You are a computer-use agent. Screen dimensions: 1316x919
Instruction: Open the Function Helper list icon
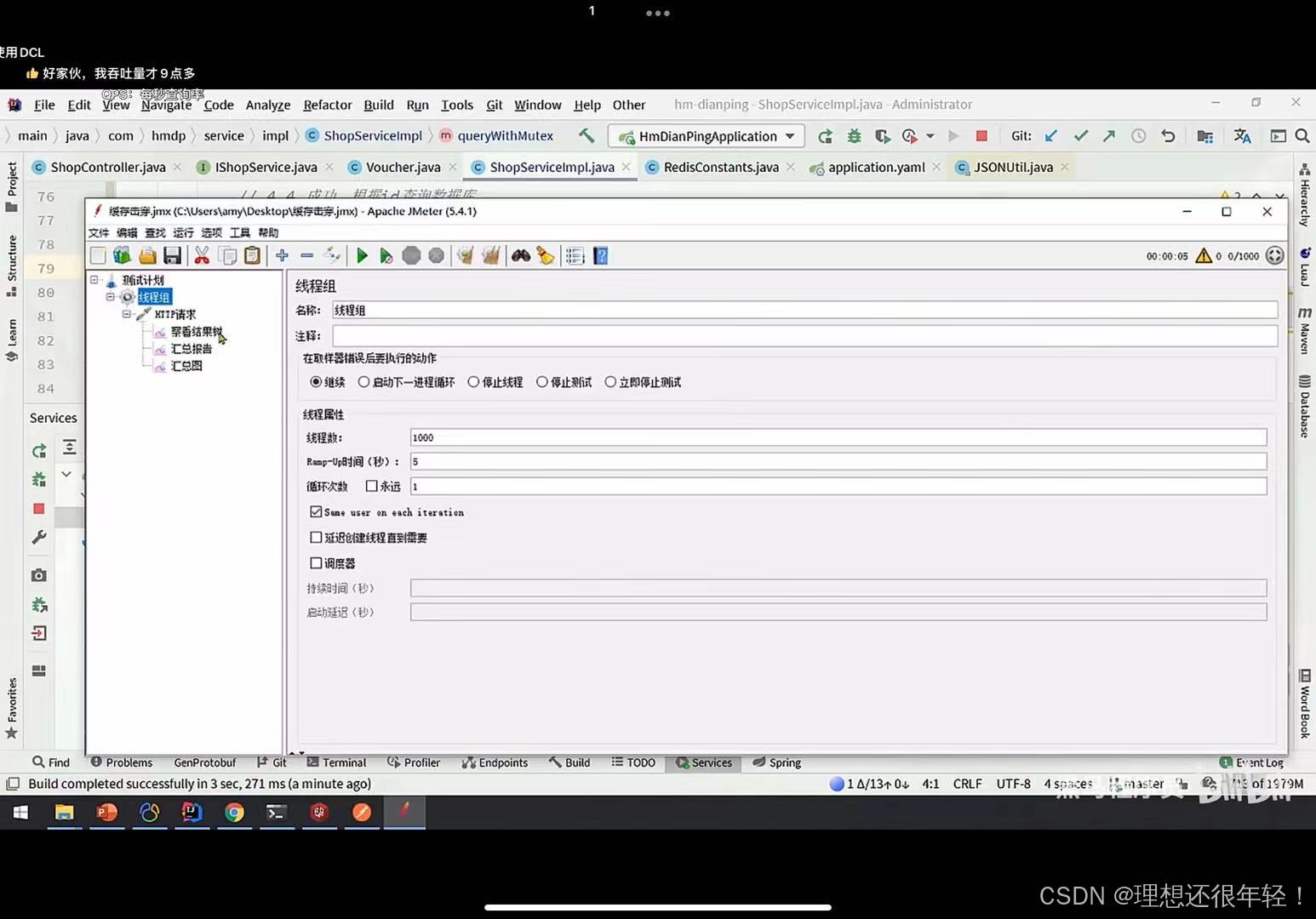point(575,255)
